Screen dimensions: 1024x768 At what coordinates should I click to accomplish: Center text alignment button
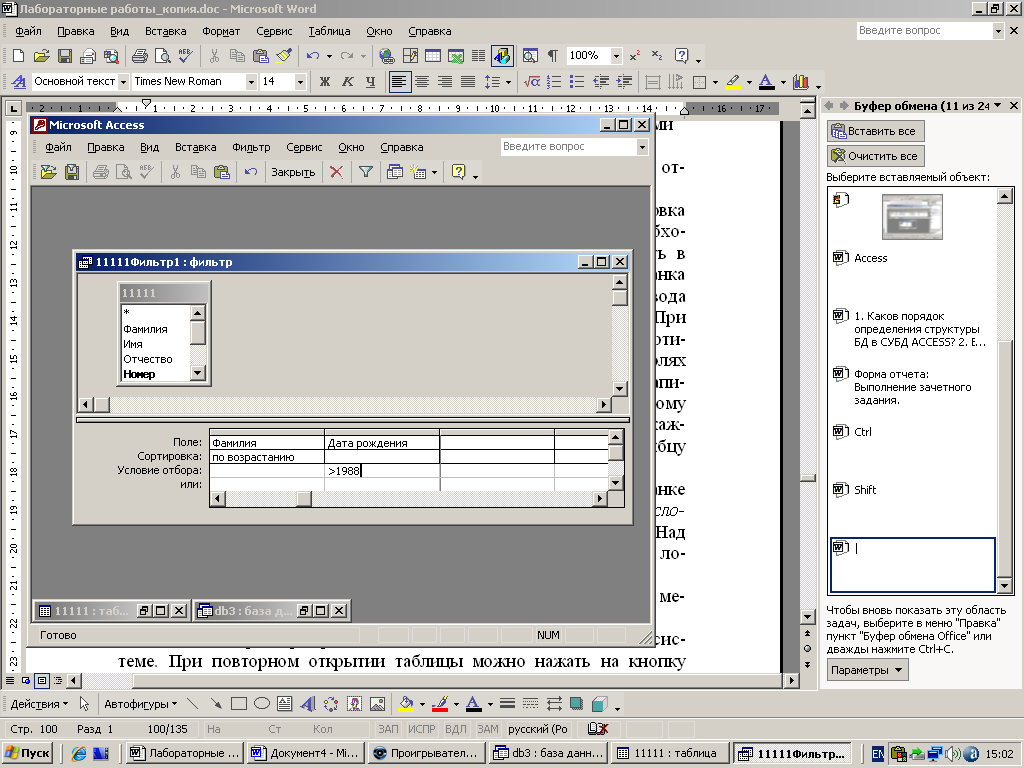point(422,82)
